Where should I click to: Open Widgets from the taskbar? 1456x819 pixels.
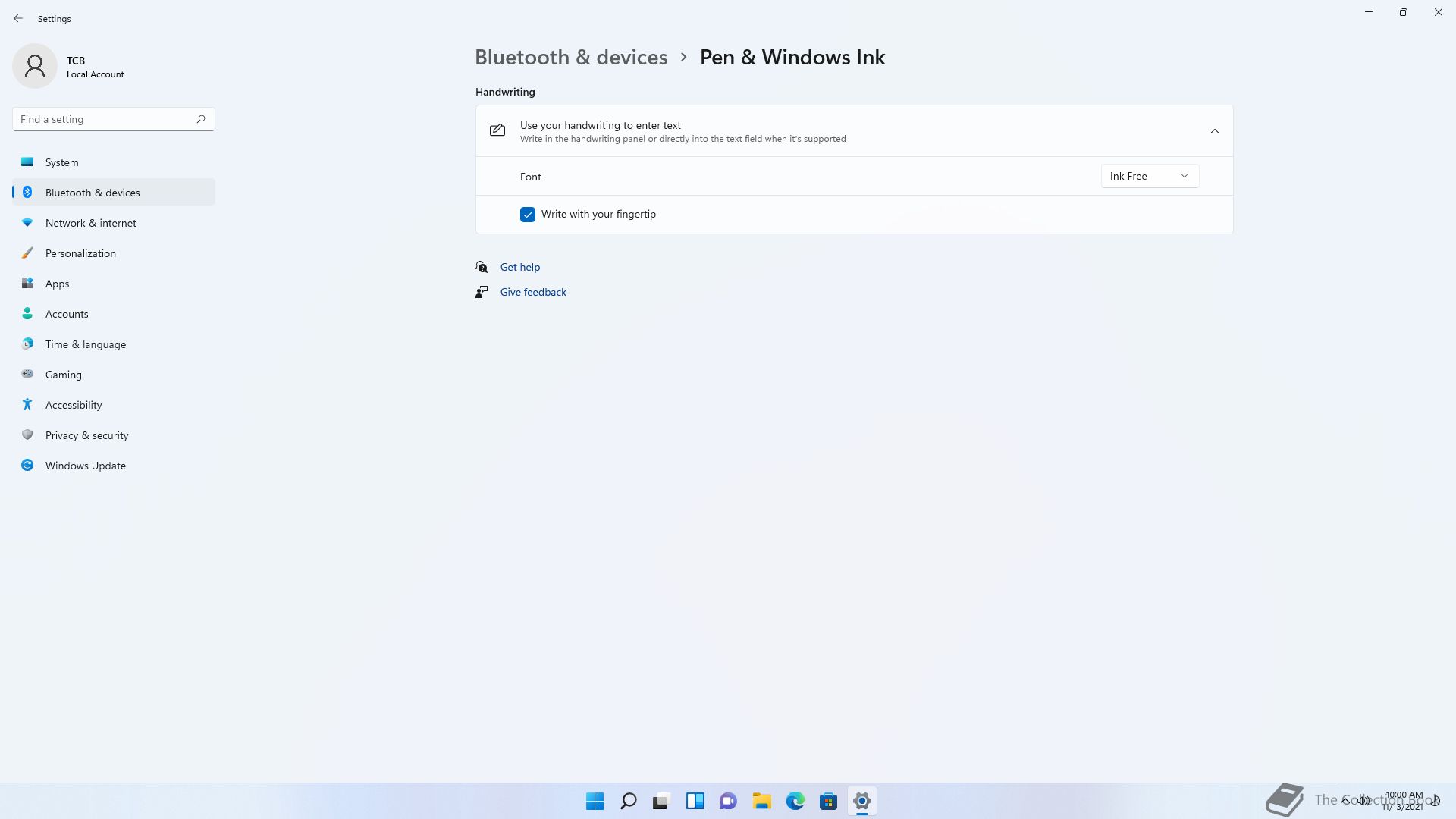[695, 801]
